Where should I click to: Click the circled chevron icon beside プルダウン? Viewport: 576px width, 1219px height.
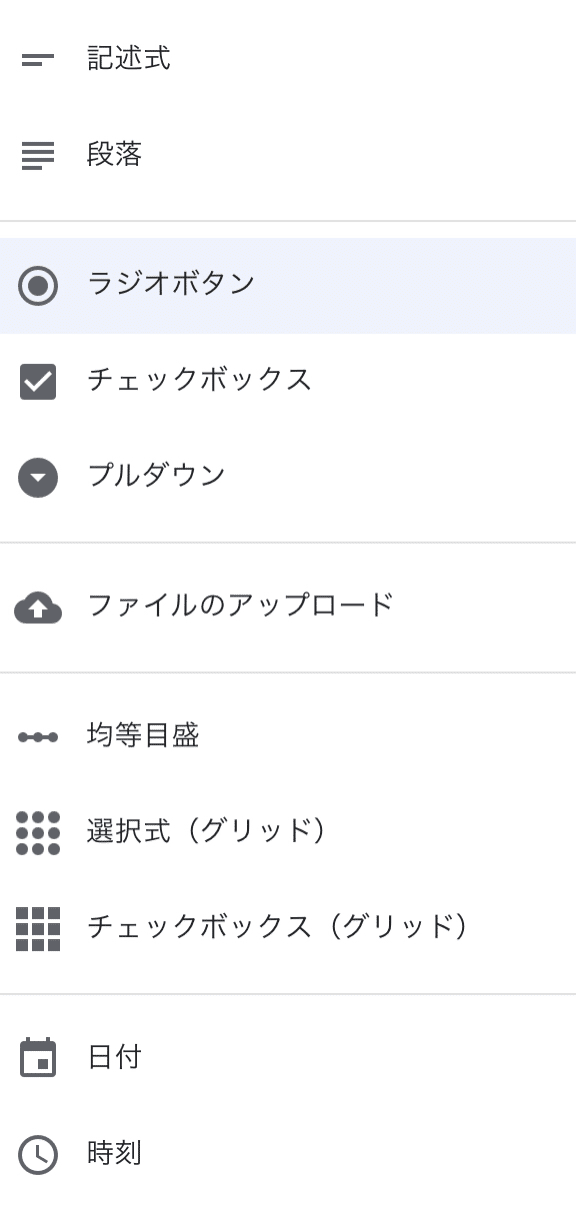click(x=37, y=477)
